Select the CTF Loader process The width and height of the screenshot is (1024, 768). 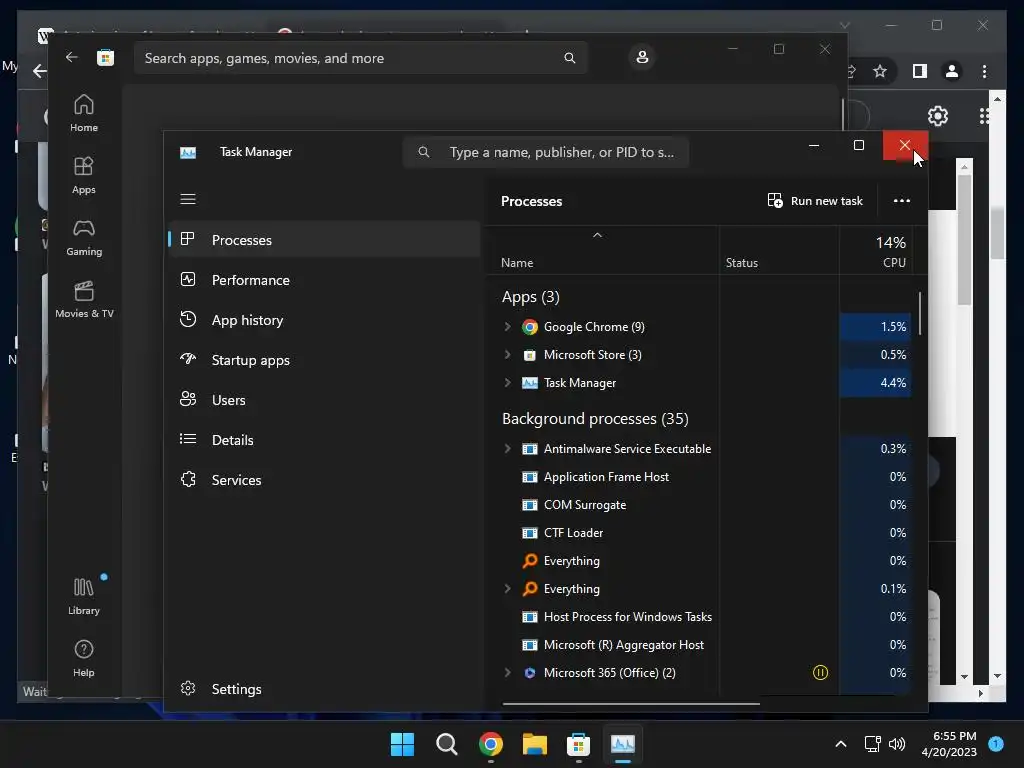[x=699, y=533]
